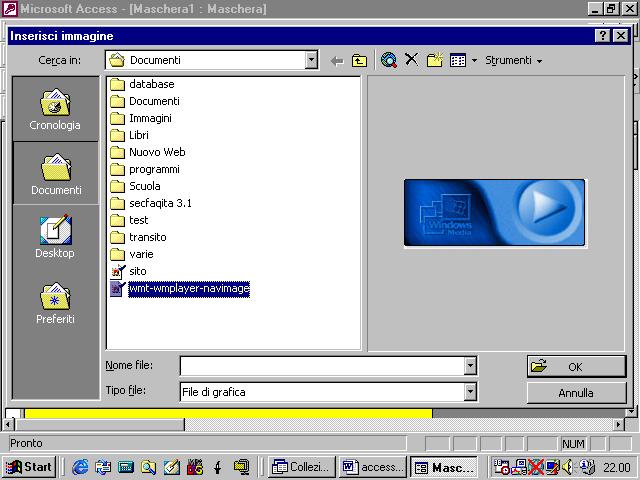Select the Libri folder
The height and width of the screenshot is (480, 640).
coord(129,135)
